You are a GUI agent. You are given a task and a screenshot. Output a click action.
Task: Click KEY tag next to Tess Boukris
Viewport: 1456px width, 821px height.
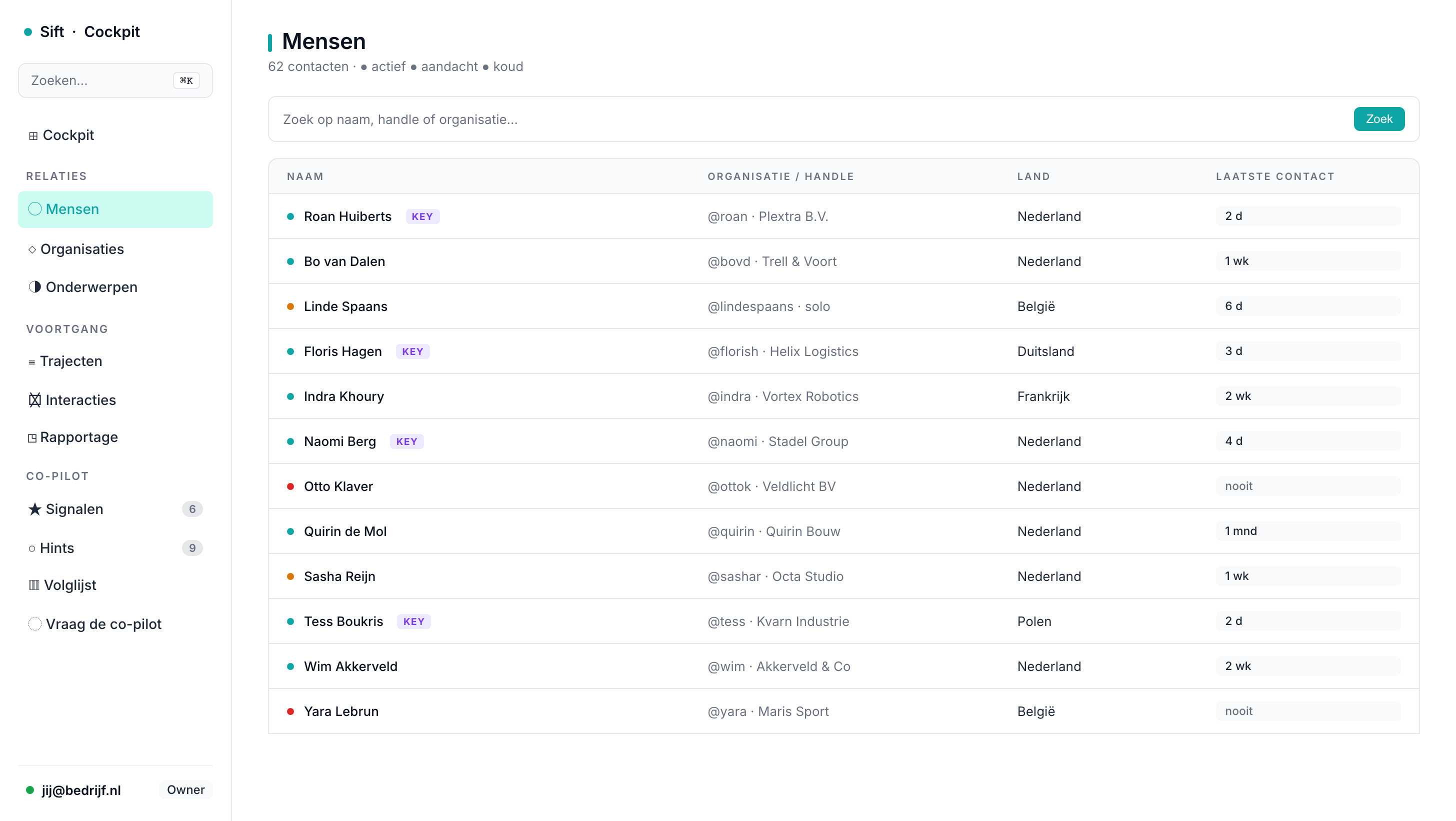(x=413, y=621)
